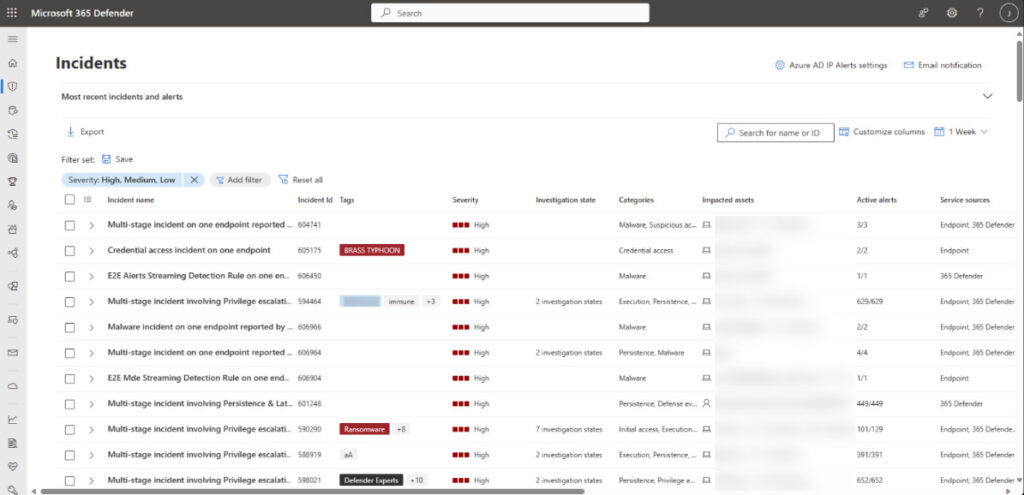
Task: Open Azure AD IP Alerts settings
Action: pos(831,65)
